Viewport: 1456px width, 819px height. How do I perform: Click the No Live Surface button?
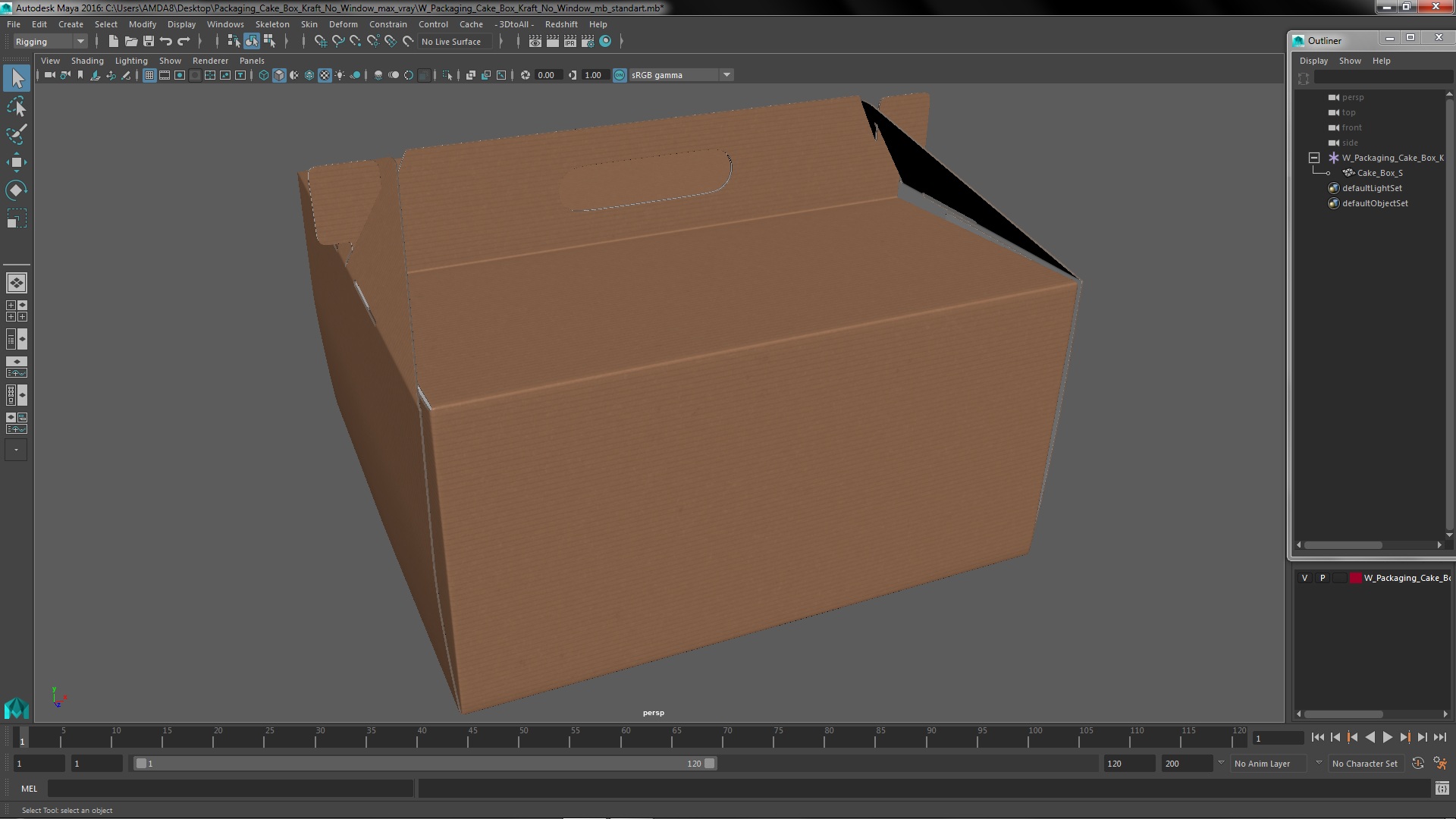coord(451,42)
